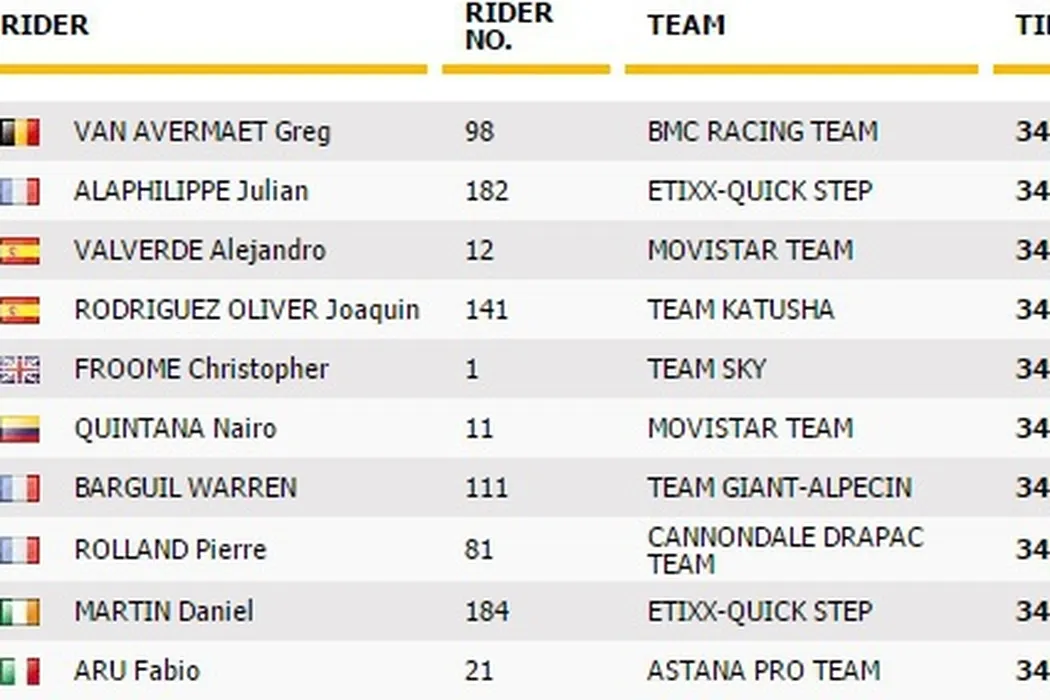Click ASTANA PRO TEAM entry

click(764, 670)
